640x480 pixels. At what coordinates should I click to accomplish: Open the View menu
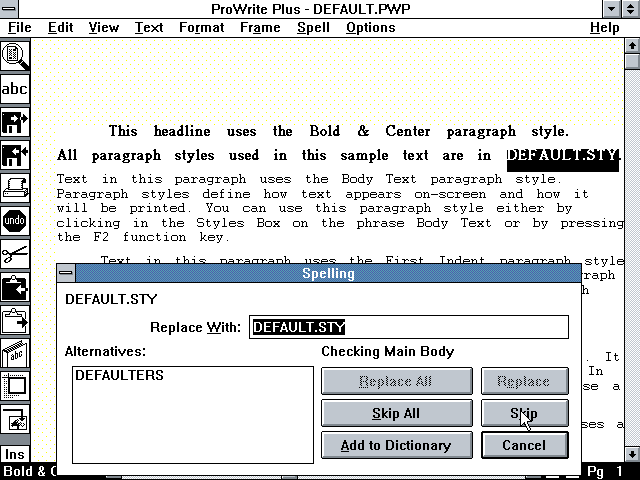(x=104, y=27)
